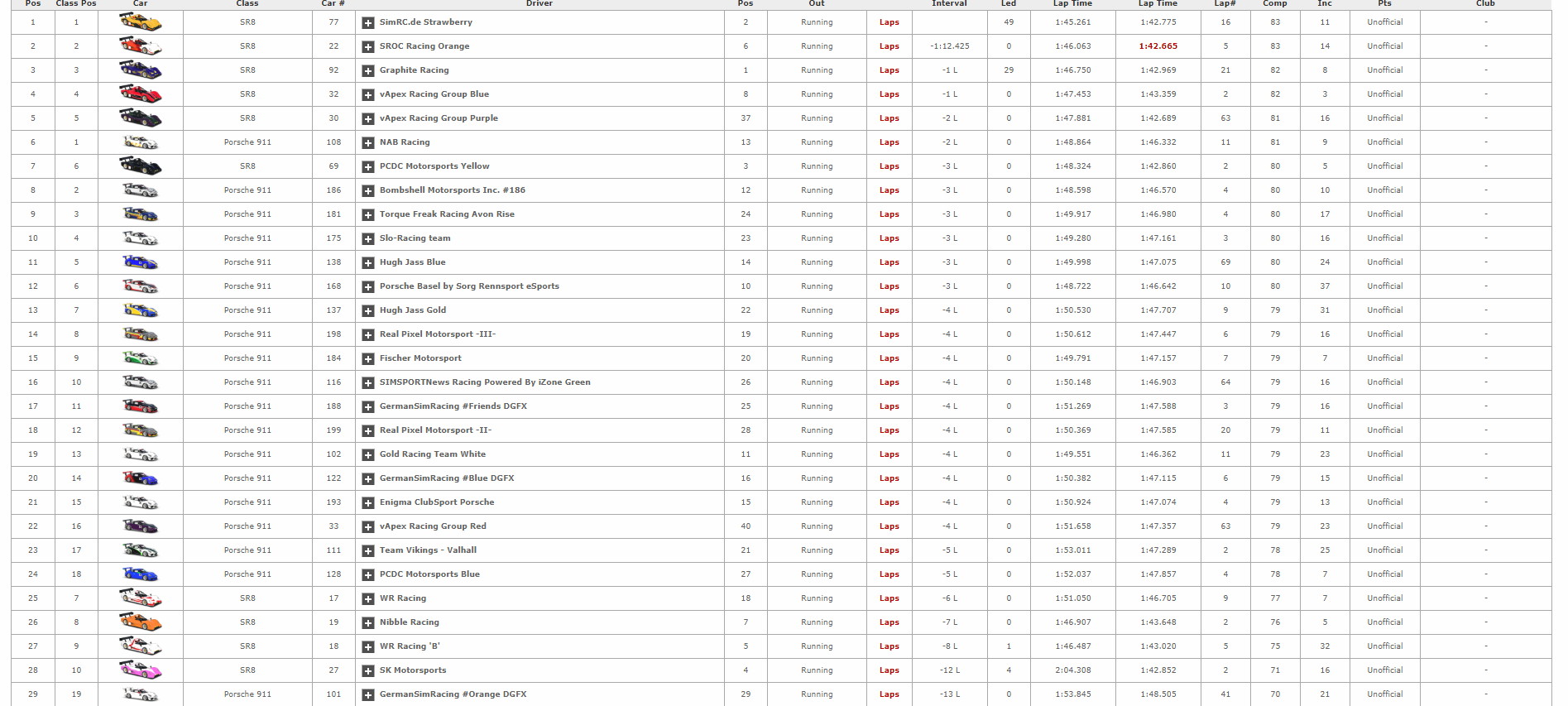Expand NAB Racing team row
This screenshot has height=706, width=1568.
[368, 143]
